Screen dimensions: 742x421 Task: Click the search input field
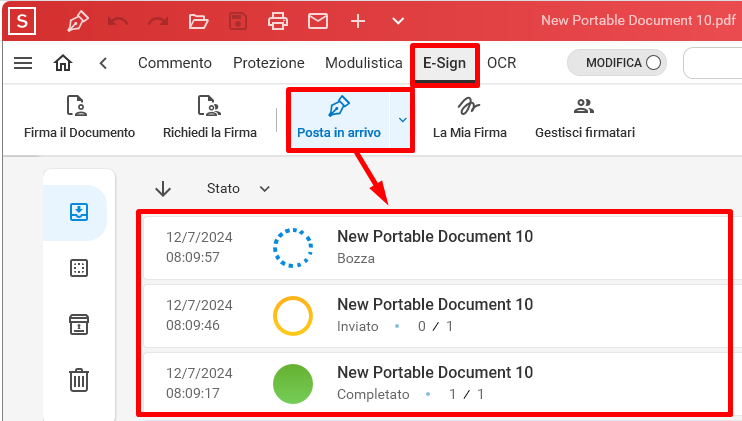pos(712,62)
